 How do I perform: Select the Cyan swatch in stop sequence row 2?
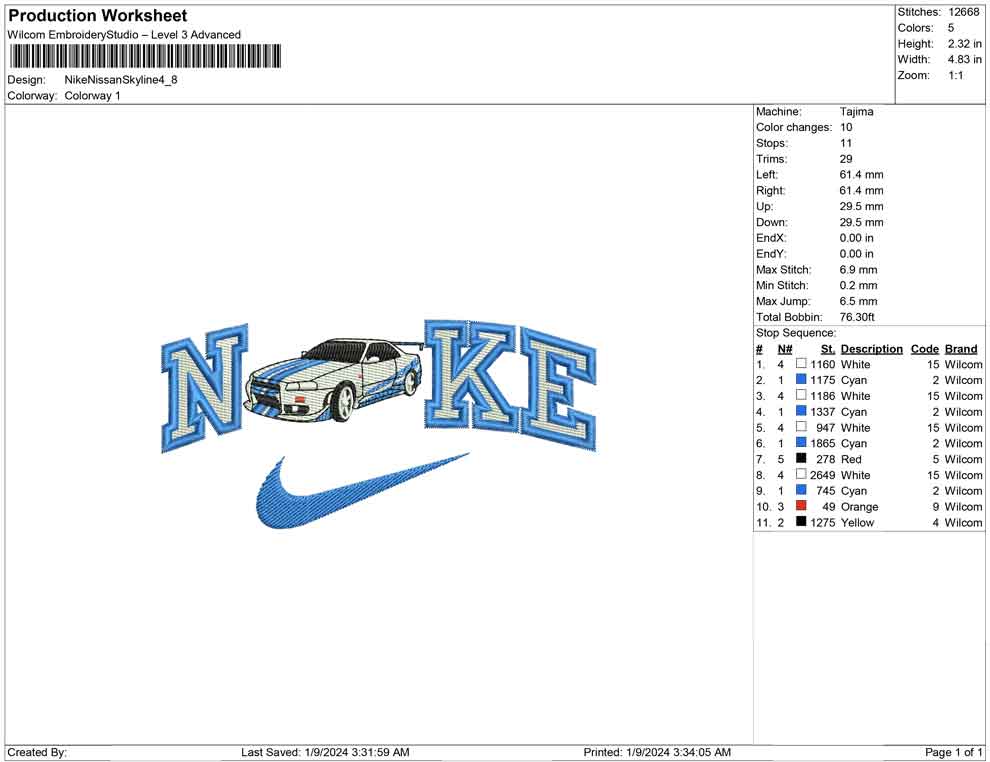point(801,380)
